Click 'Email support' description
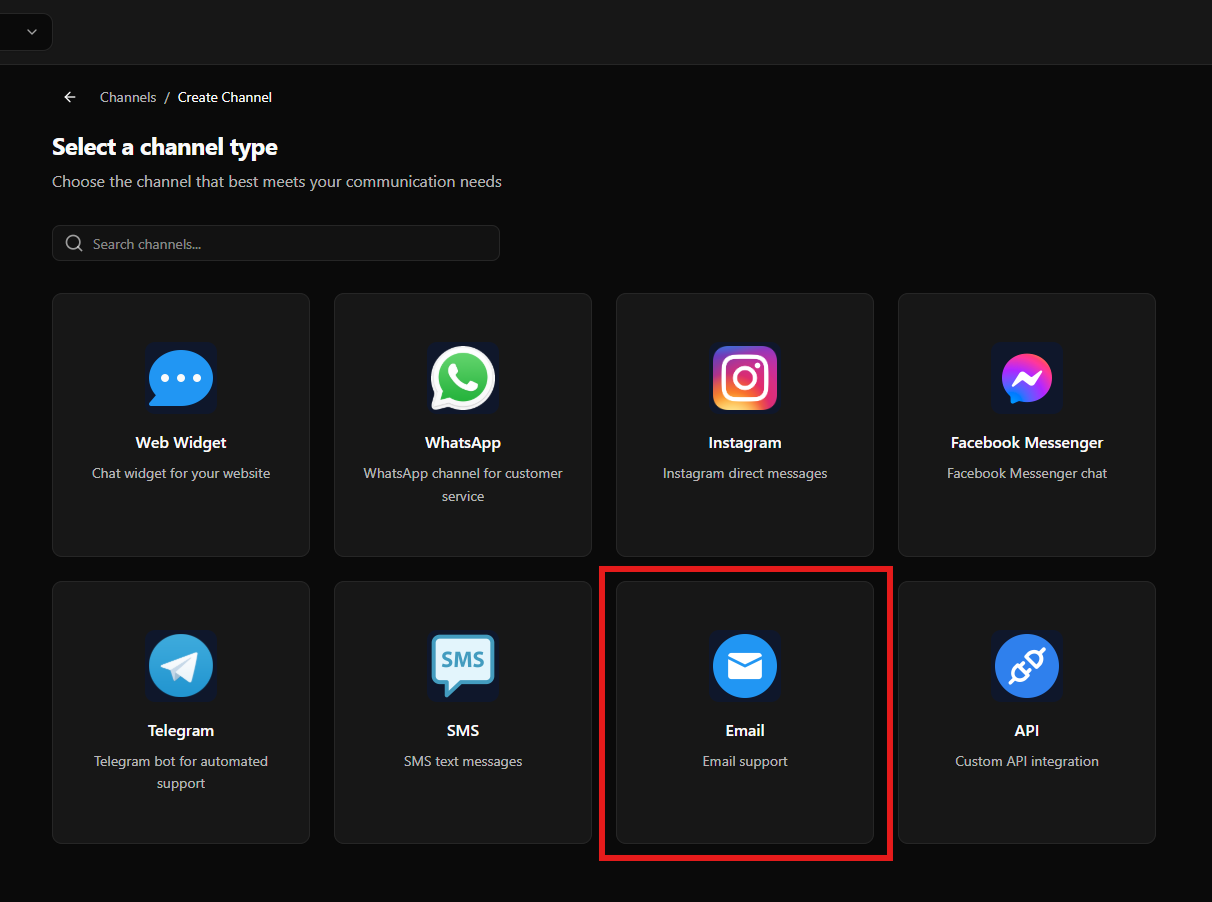 click(x=745, y=761)
